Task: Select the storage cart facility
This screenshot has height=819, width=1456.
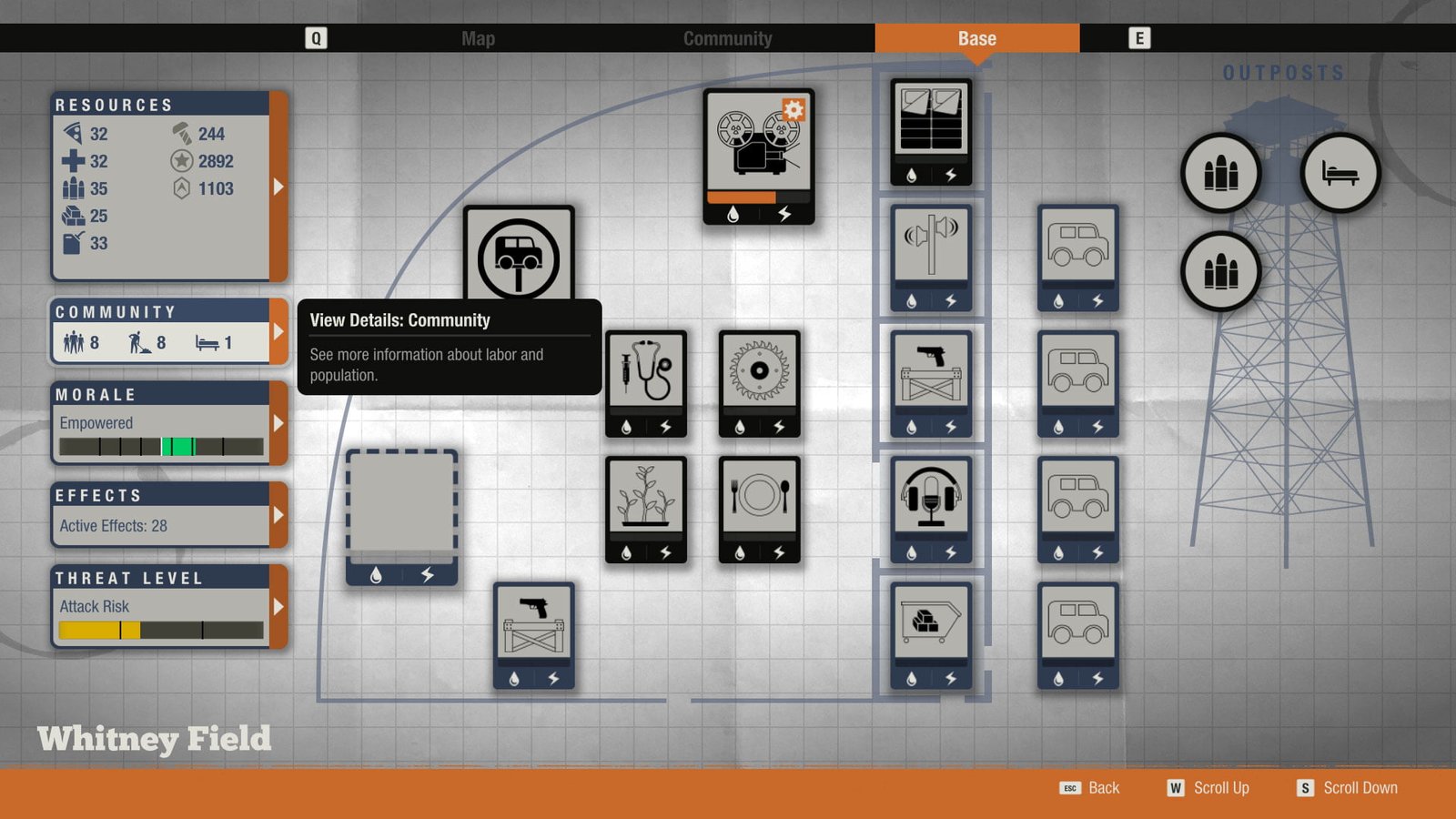Action: (931, 635)
